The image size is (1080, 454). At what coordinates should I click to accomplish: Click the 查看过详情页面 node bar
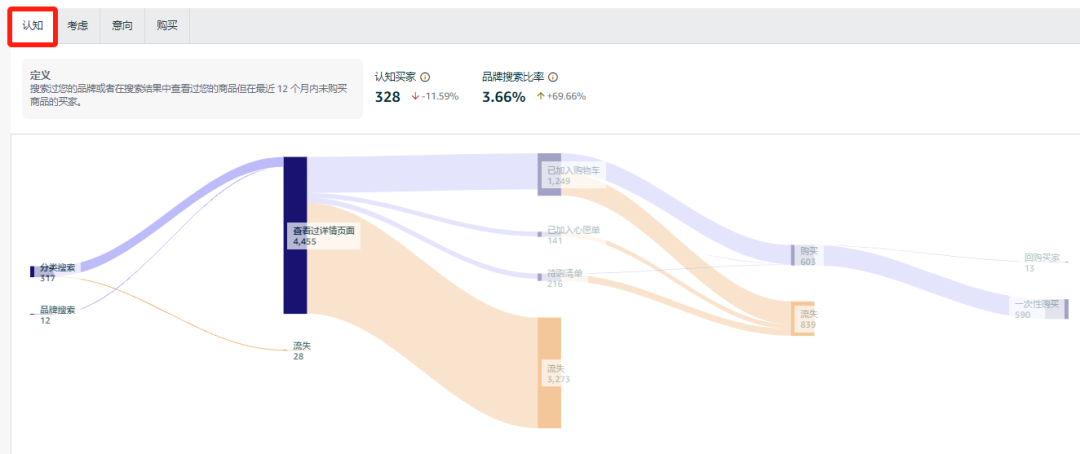point(295,235)
